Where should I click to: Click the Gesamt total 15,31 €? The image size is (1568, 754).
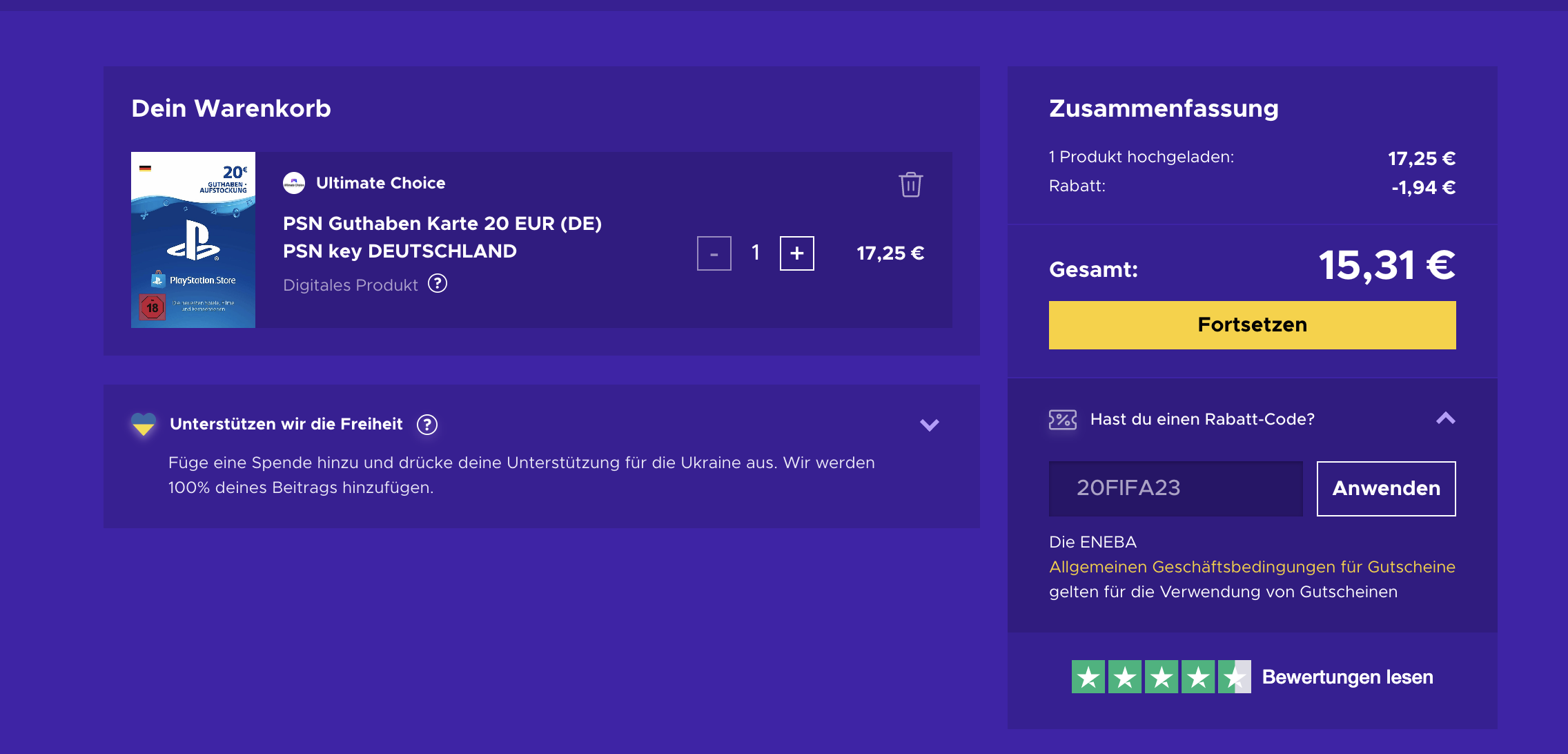tap(1386, 265)
